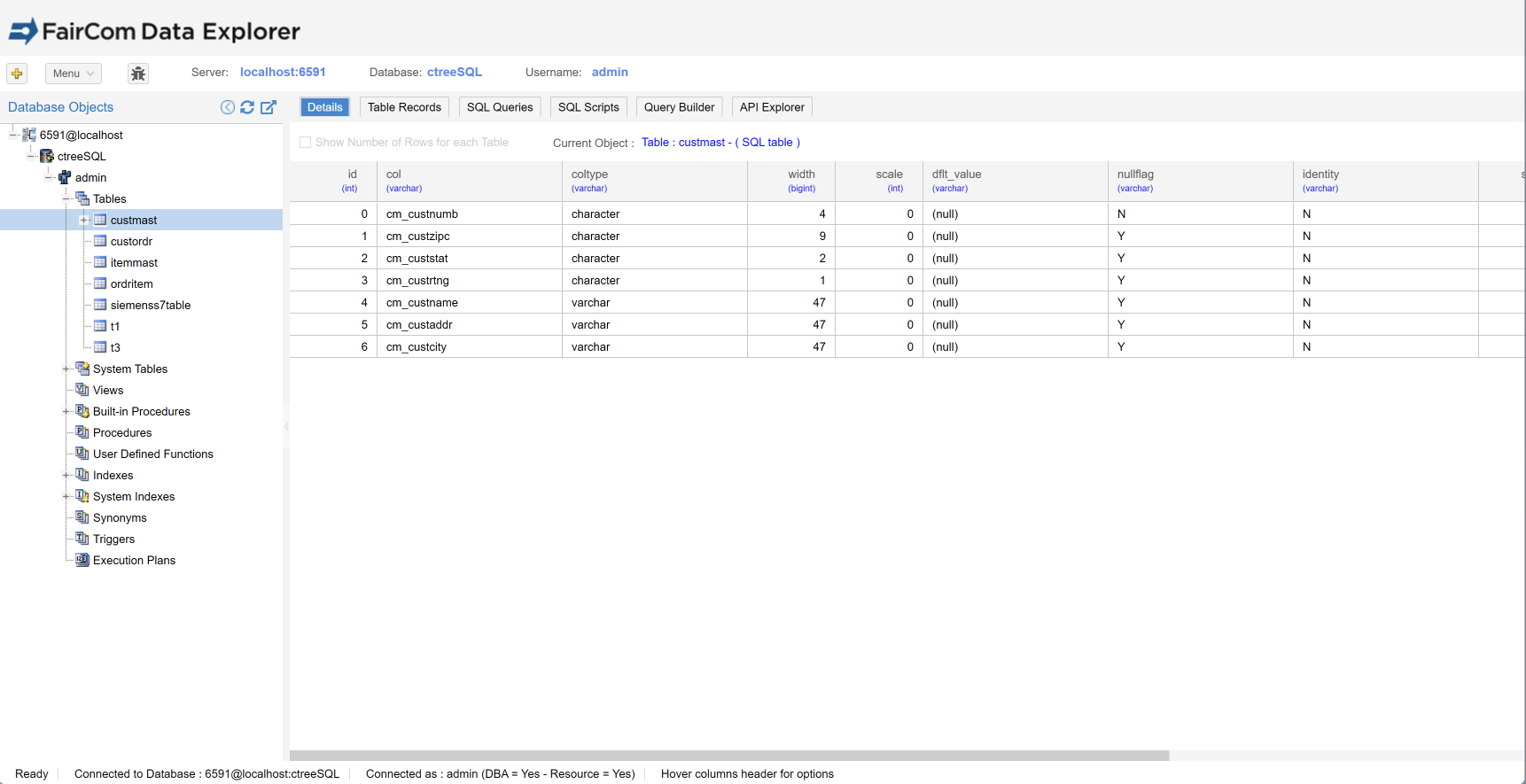Open the Table Records tab

tap(404, 107)
